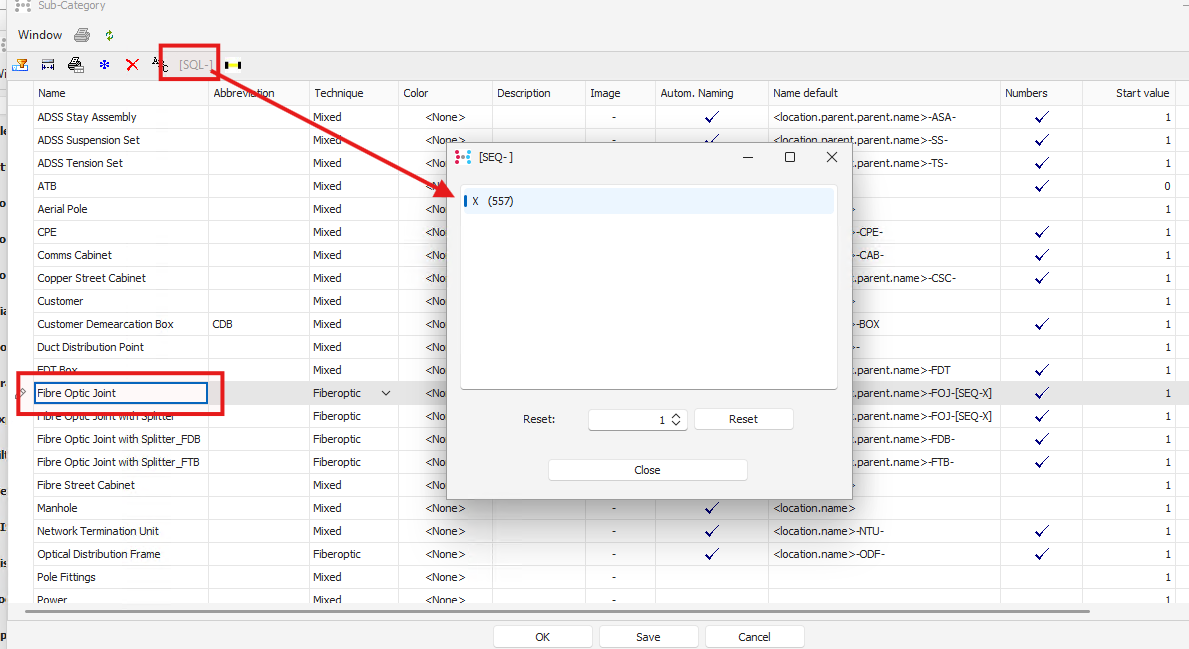
Task: Select the Fibre Street Cabinet row name
Action: click(86, 485)
